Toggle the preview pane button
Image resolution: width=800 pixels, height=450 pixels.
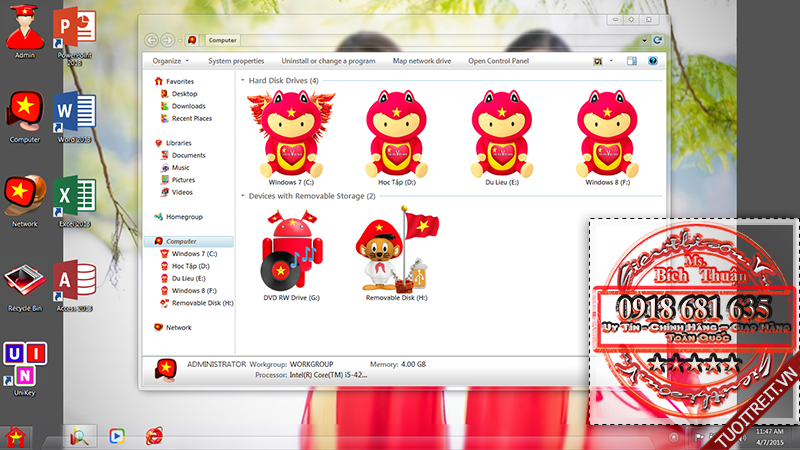633,61
